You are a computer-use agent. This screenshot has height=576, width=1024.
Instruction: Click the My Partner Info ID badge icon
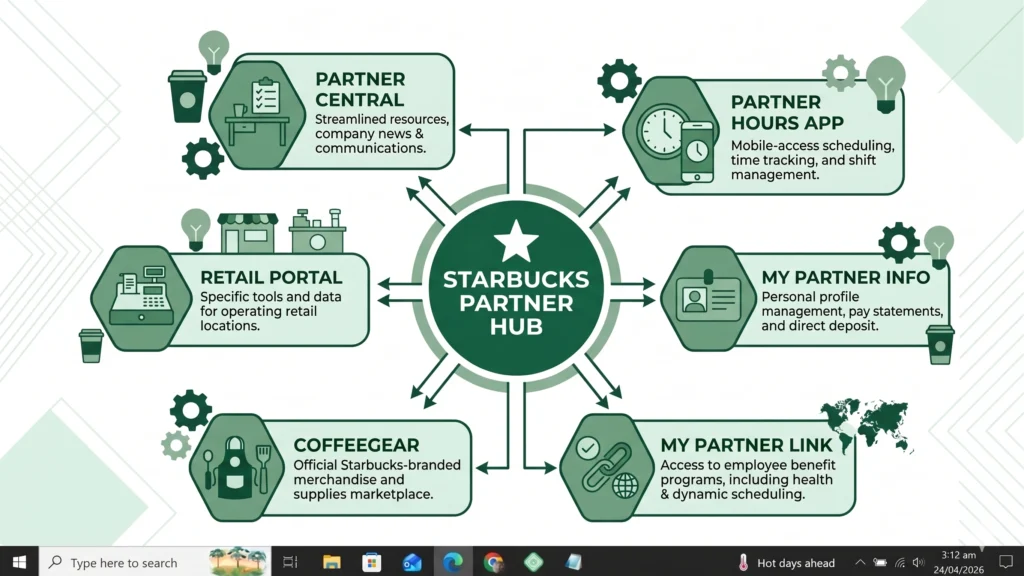click(709, 298)
